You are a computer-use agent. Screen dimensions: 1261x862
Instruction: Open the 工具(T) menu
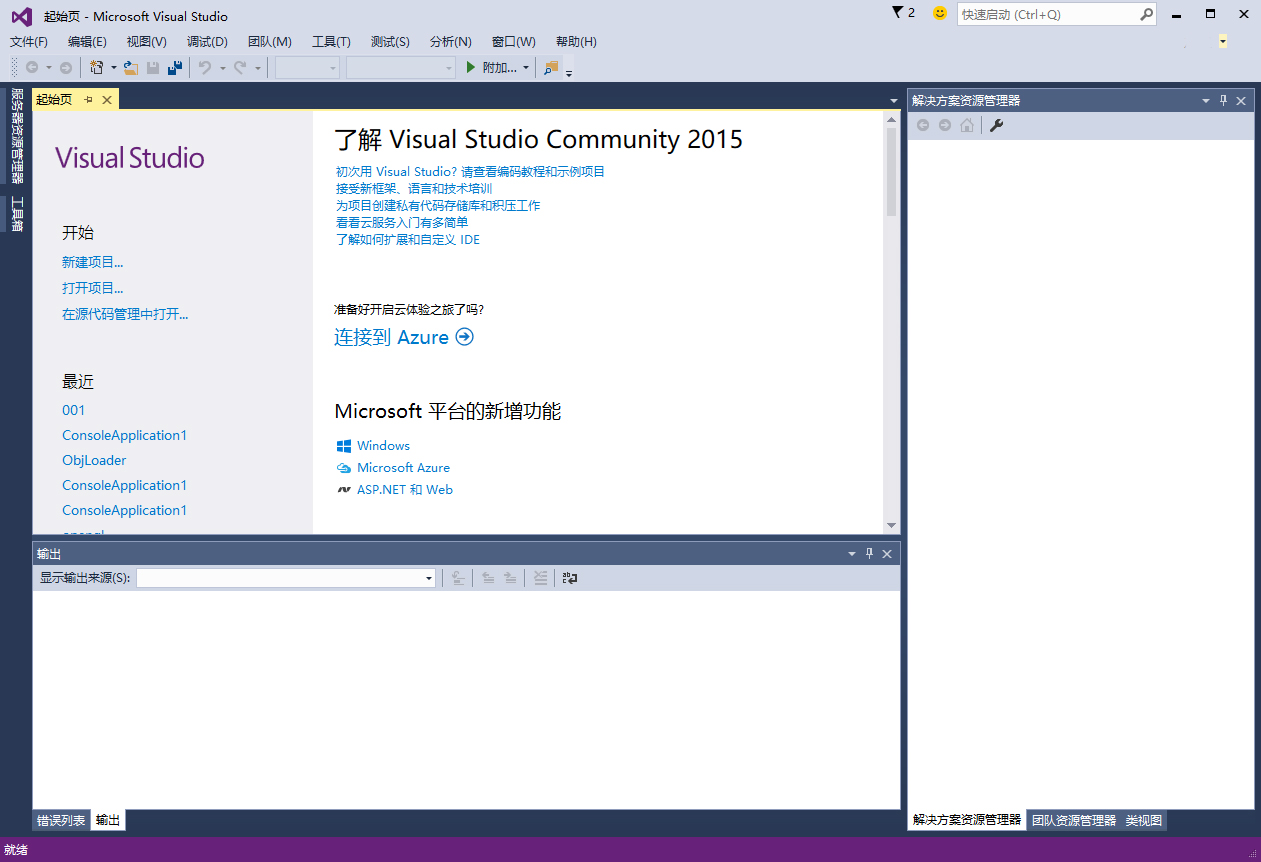[331, 41]
